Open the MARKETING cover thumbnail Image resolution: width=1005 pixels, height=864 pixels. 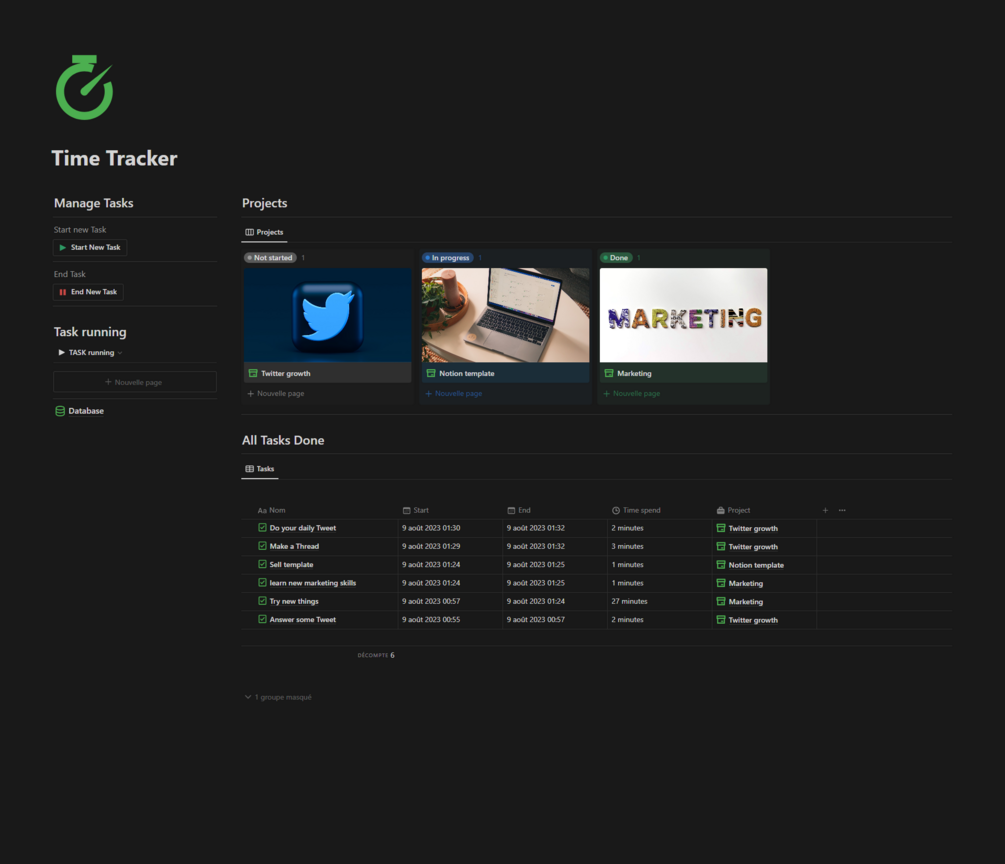683,315
